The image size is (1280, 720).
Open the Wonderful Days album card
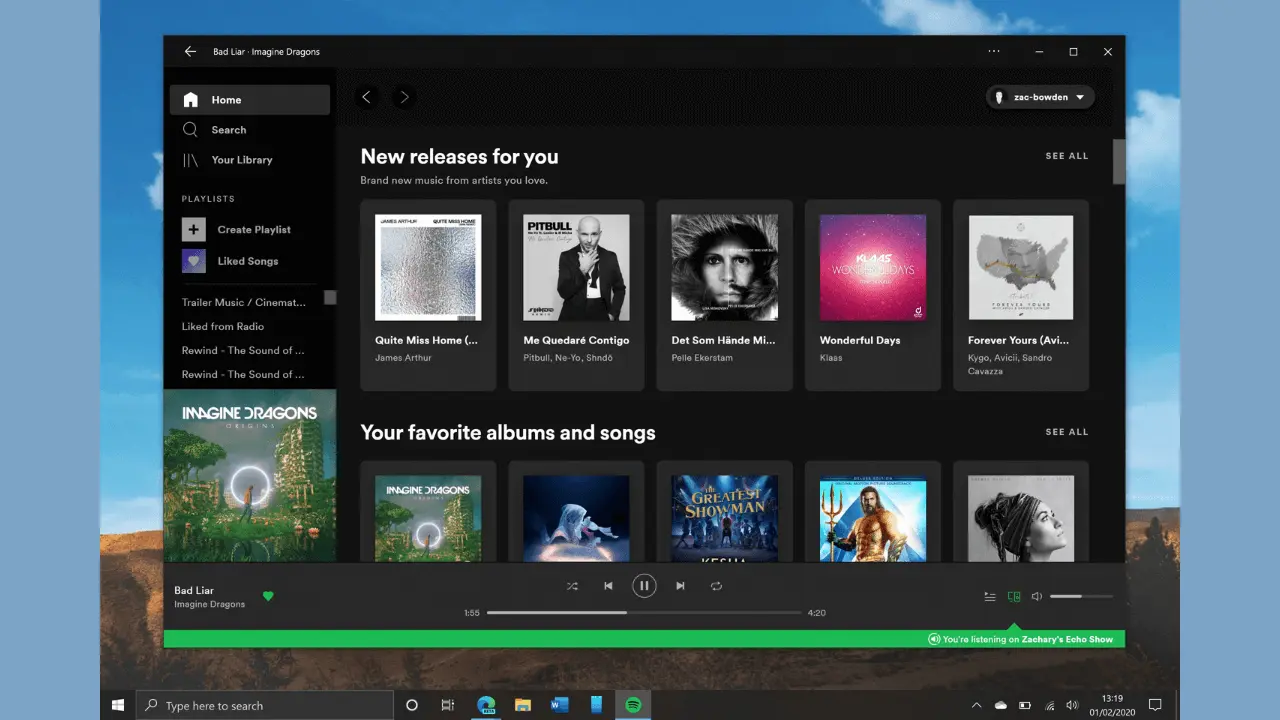tap(872, 295)
